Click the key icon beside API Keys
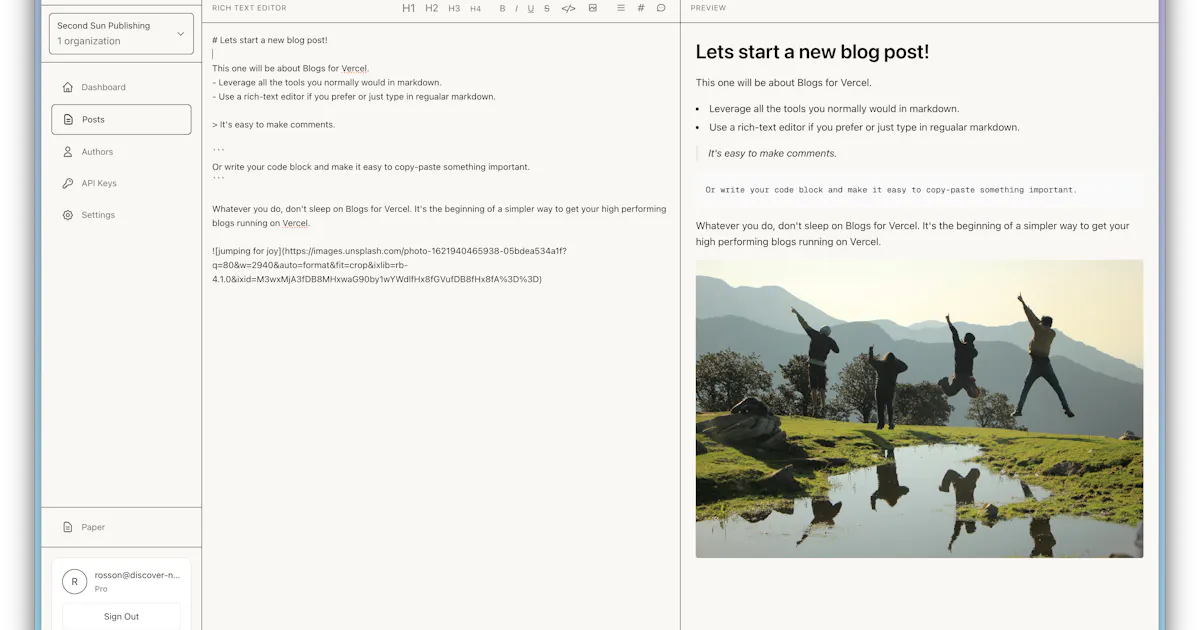Image resolution: width=1200 pixels, height=630 pixels. pos(68,183)
